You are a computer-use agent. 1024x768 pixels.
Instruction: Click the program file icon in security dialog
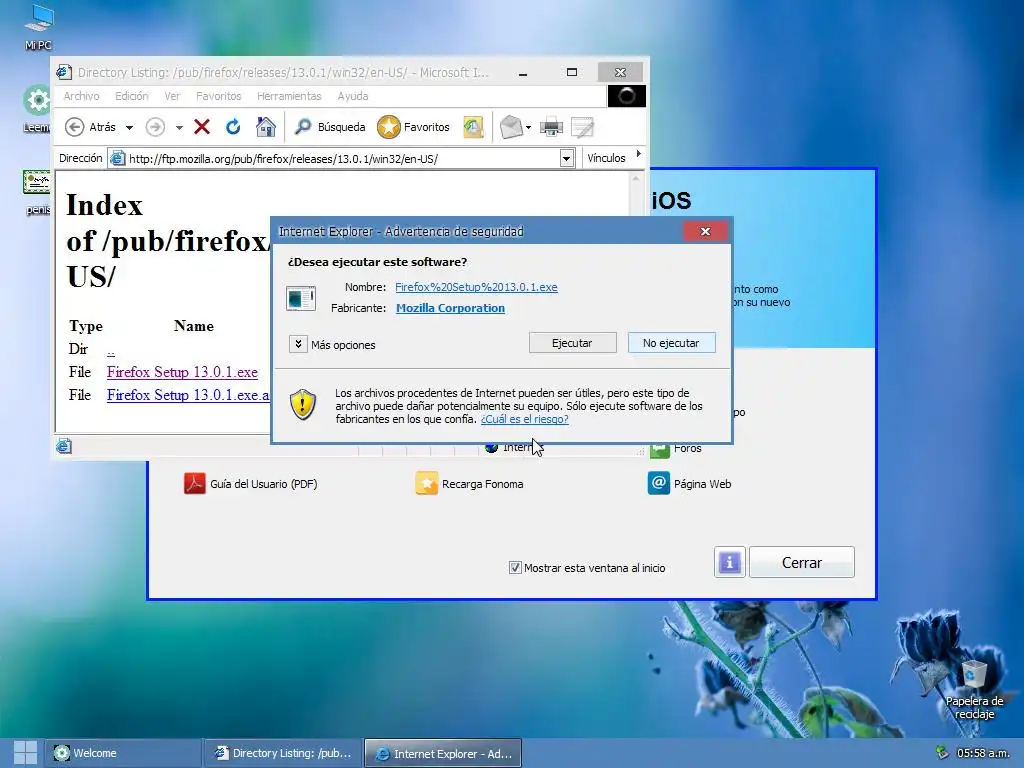[x=301, y=298]
